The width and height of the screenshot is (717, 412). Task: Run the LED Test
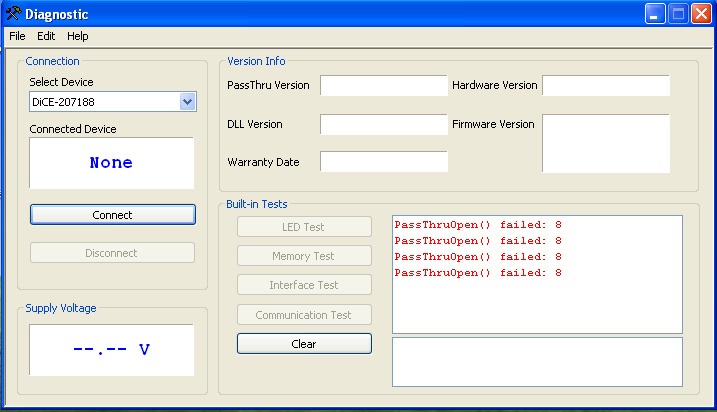[304, 227]
